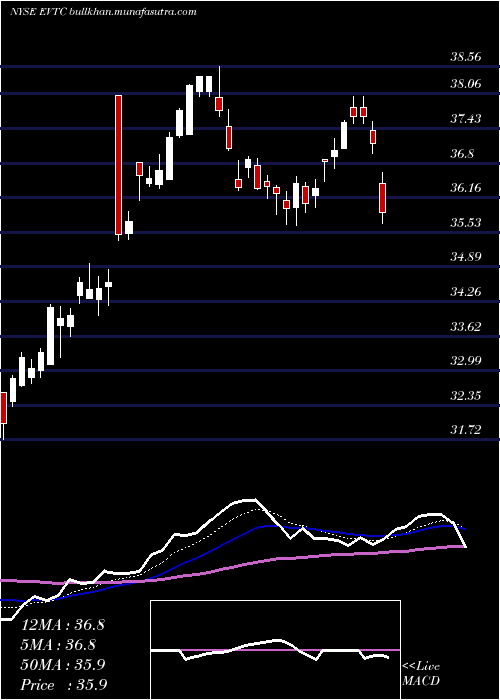The image size is (500, 700).
Task: Click the 5MA : 36.8 readout
Action: (x=59, y=645)
